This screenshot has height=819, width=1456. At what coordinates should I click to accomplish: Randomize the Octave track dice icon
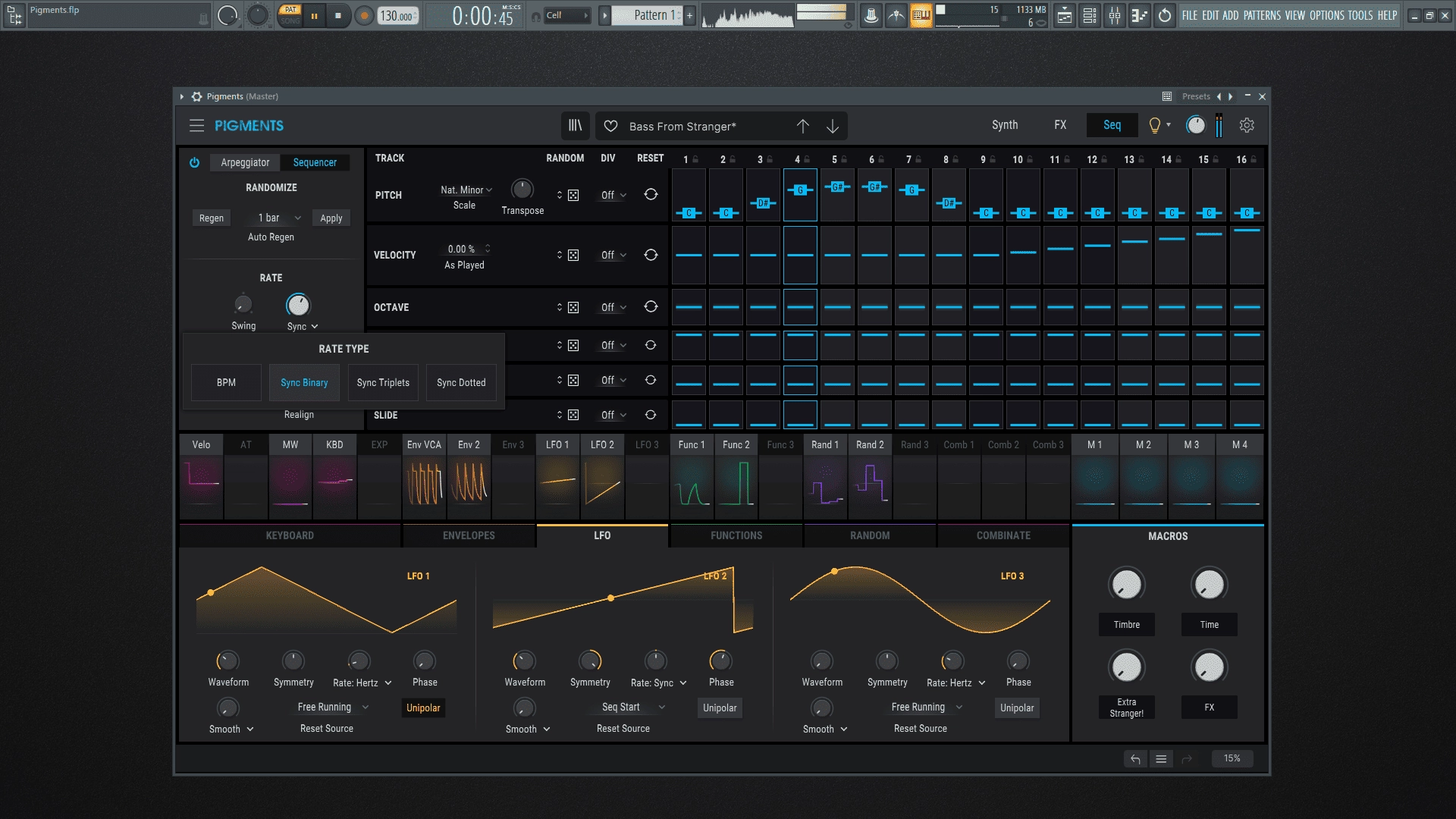[573, 308]
